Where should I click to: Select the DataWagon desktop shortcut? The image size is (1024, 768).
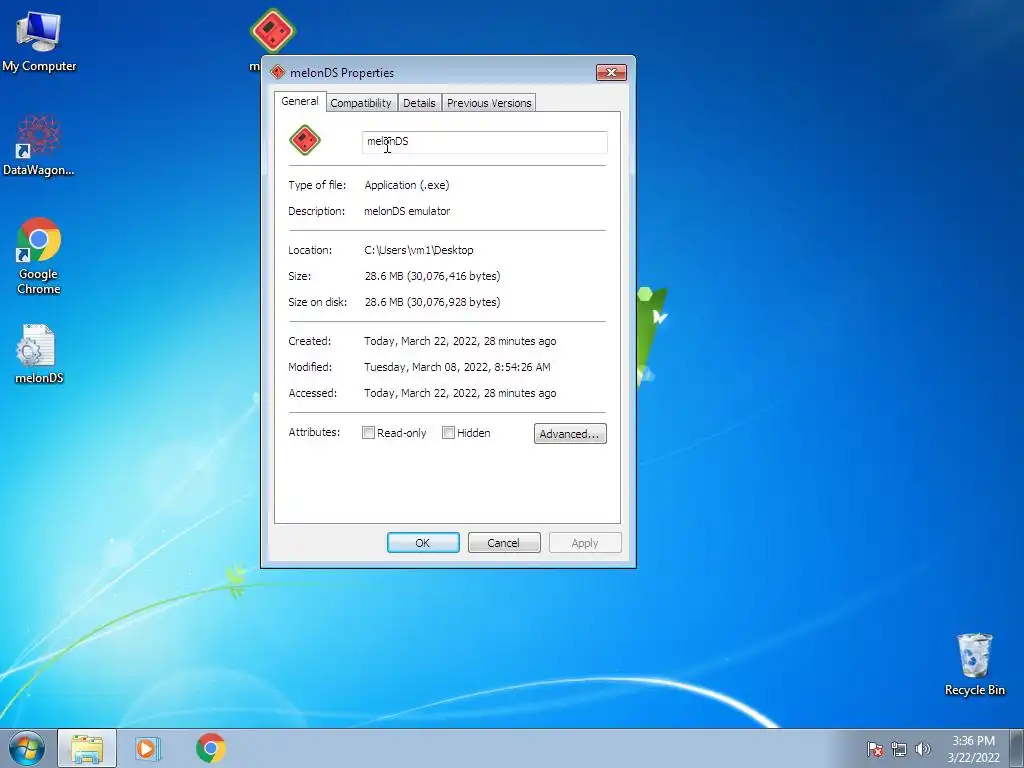[x=39, y=145]
